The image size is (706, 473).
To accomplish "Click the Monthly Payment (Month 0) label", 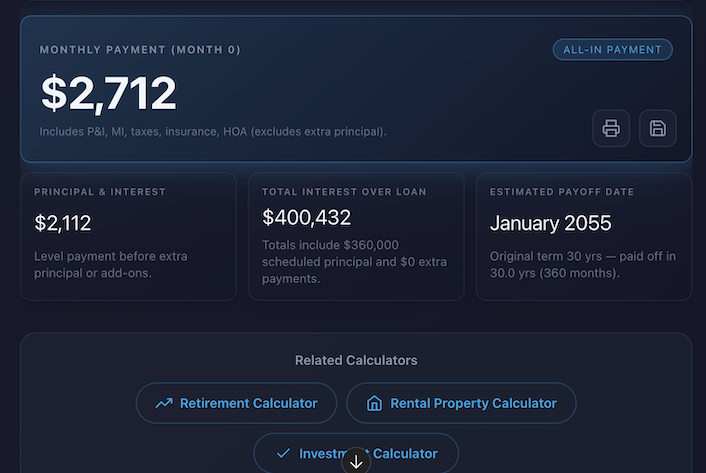I will point(140,49).
